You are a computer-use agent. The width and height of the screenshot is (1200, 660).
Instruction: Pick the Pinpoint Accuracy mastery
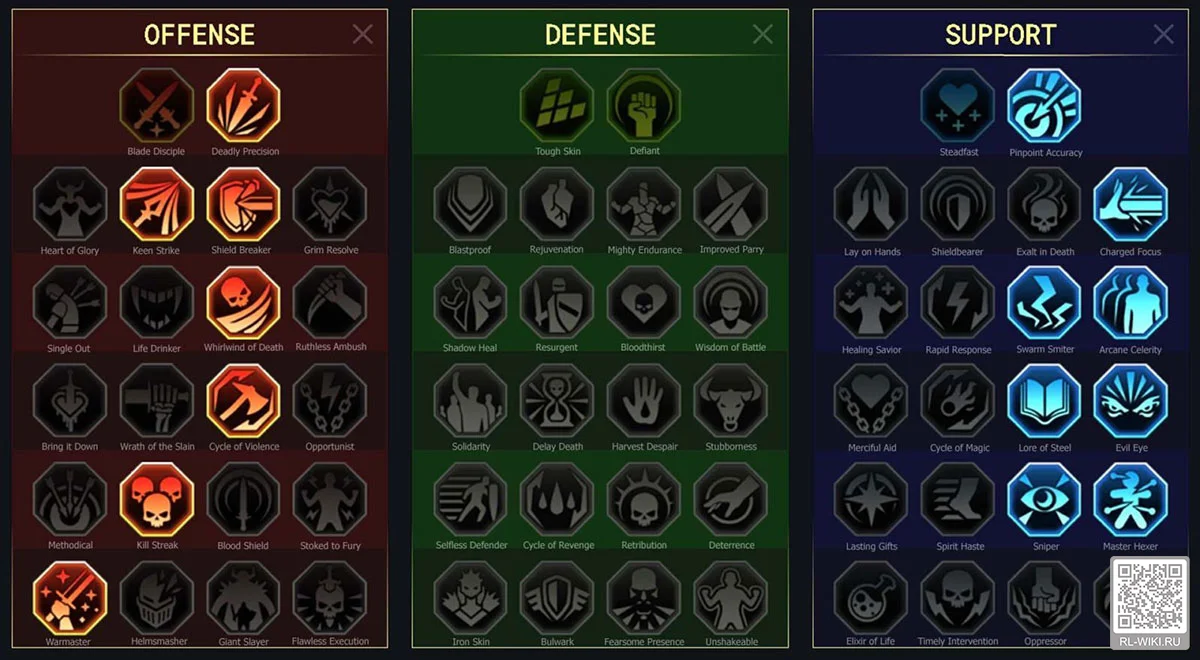pyautogui.click(x=1044, y=105)
